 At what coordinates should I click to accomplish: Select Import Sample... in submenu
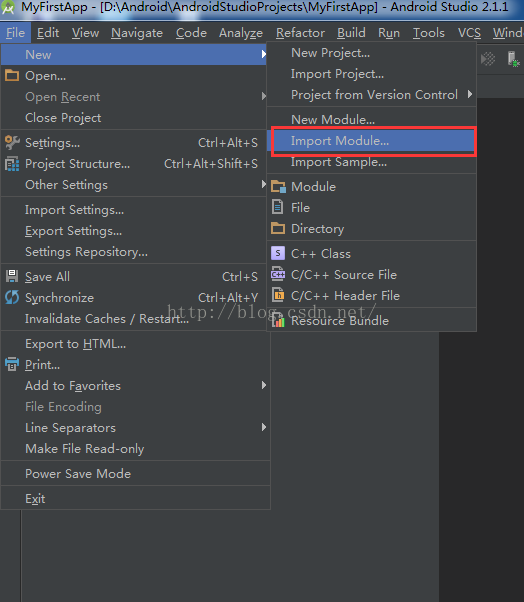point(372,162)
